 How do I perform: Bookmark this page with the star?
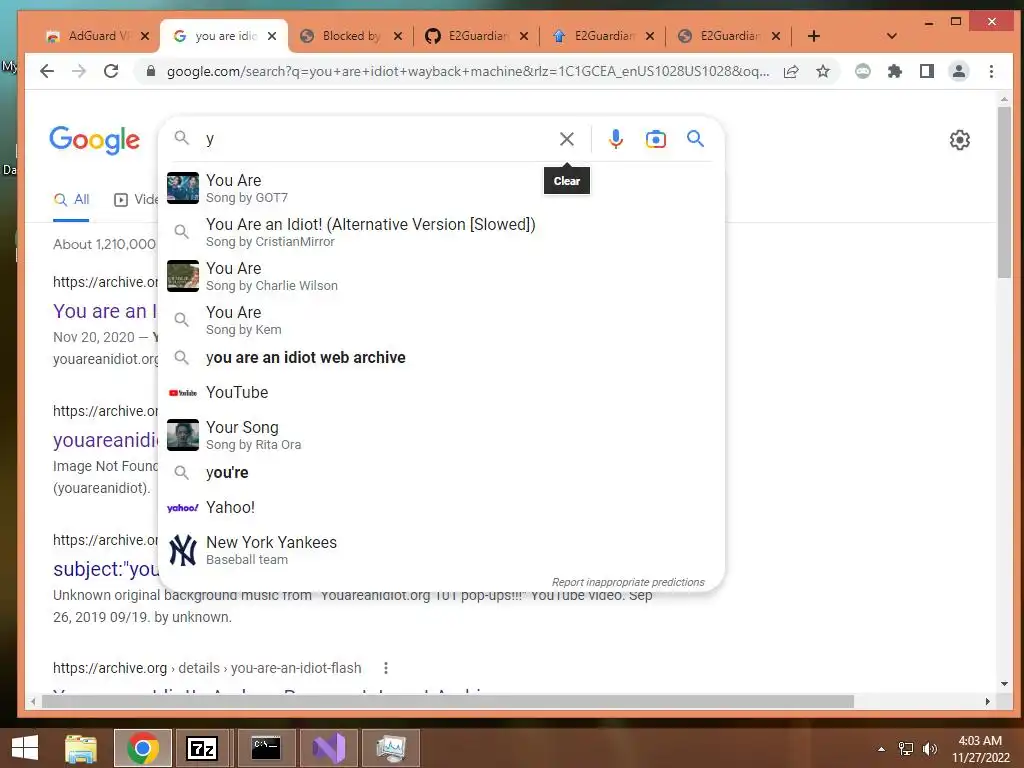pos(823,71)
